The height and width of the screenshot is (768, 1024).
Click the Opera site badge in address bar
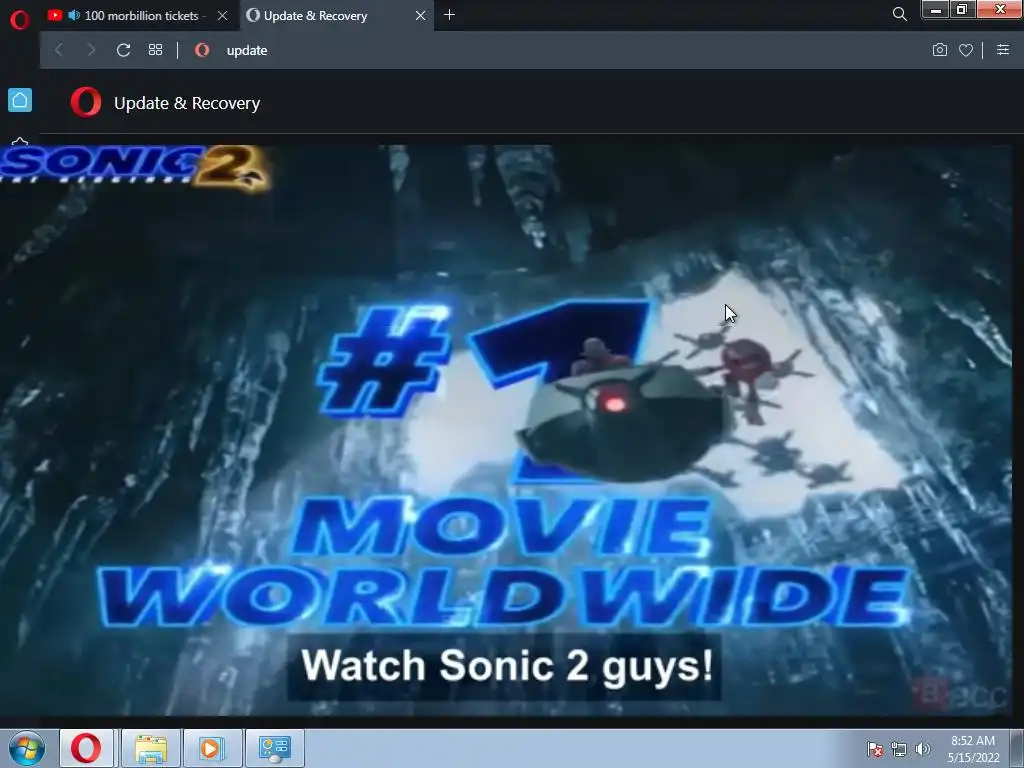click(x=202, y=50)
